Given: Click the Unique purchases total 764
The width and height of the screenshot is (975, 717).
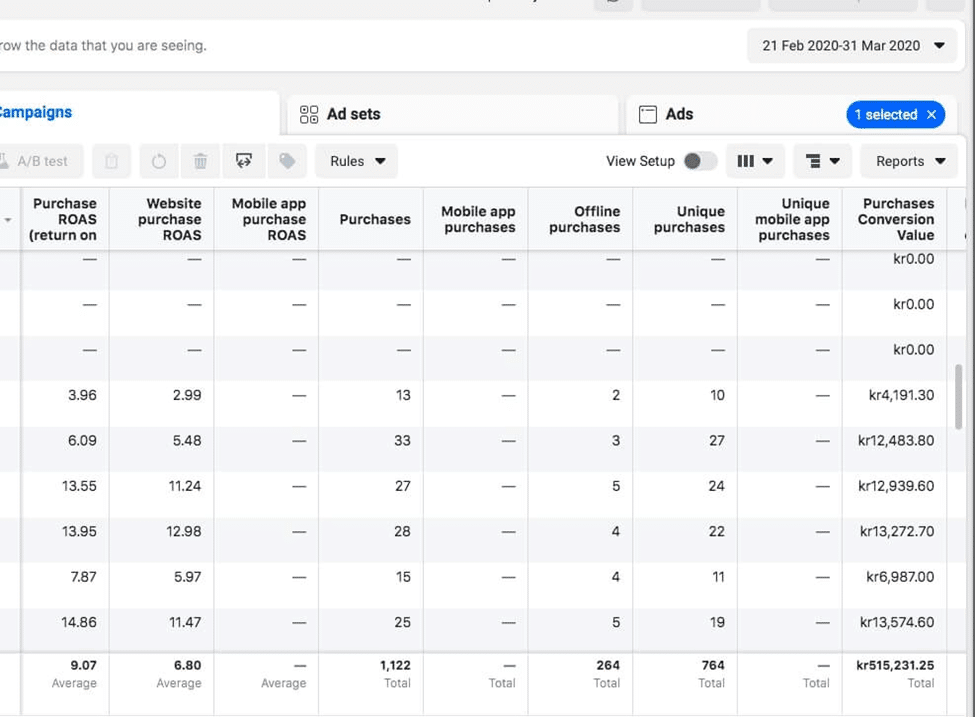Looking at the screenshot, I should 713,665.
